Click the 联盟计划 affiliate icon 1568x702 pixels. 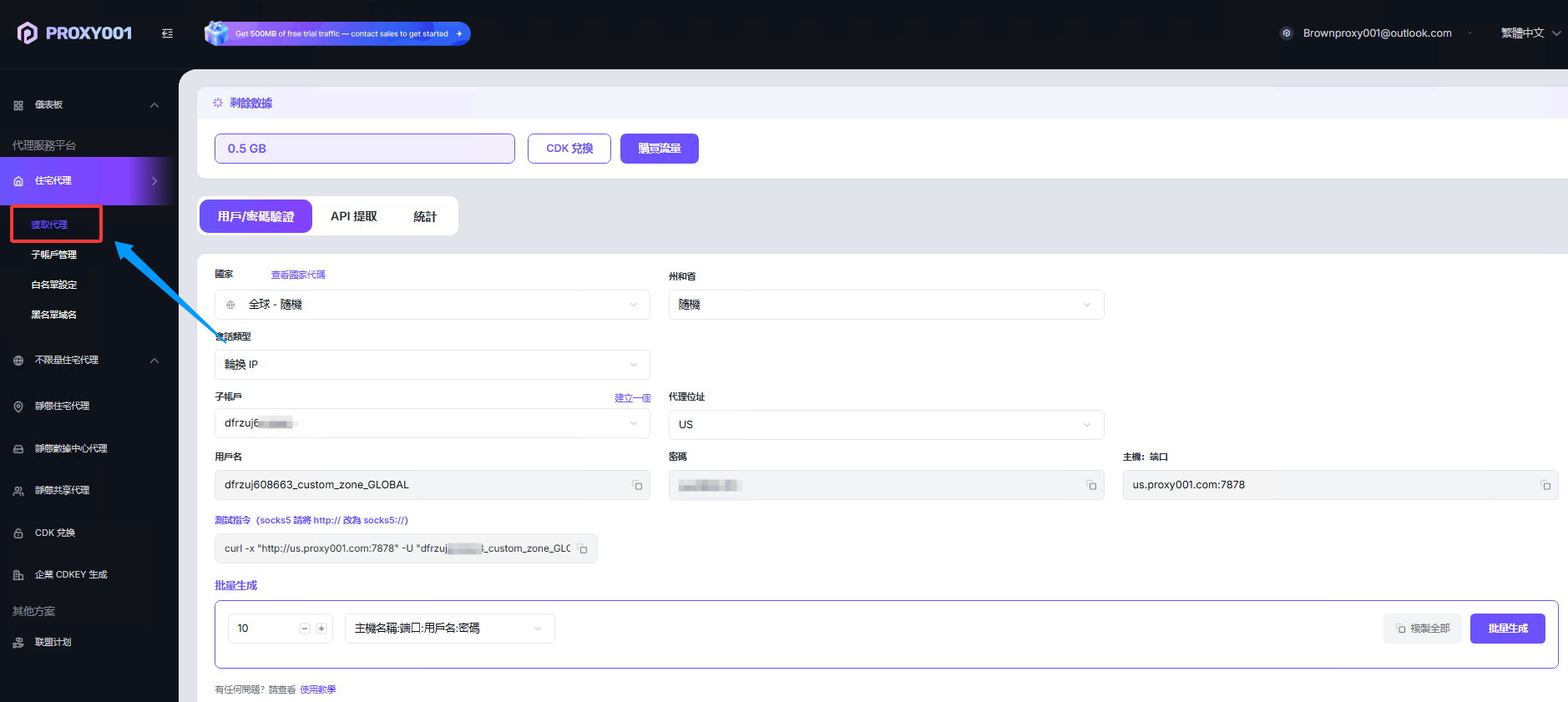(x=18, y=643)
